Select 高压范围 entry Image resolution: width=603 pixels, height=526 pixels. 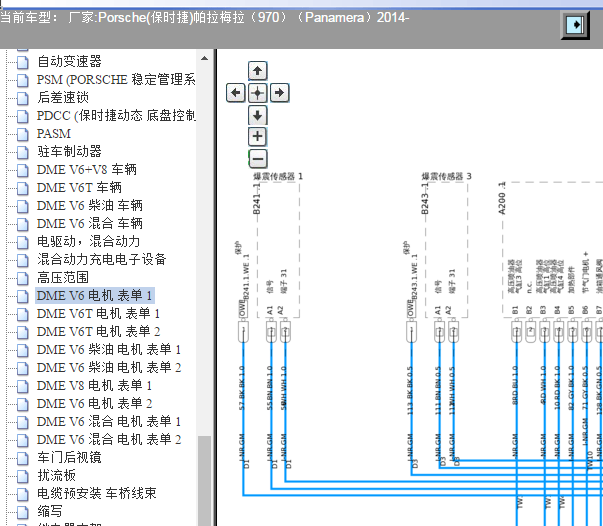point(63,278)
